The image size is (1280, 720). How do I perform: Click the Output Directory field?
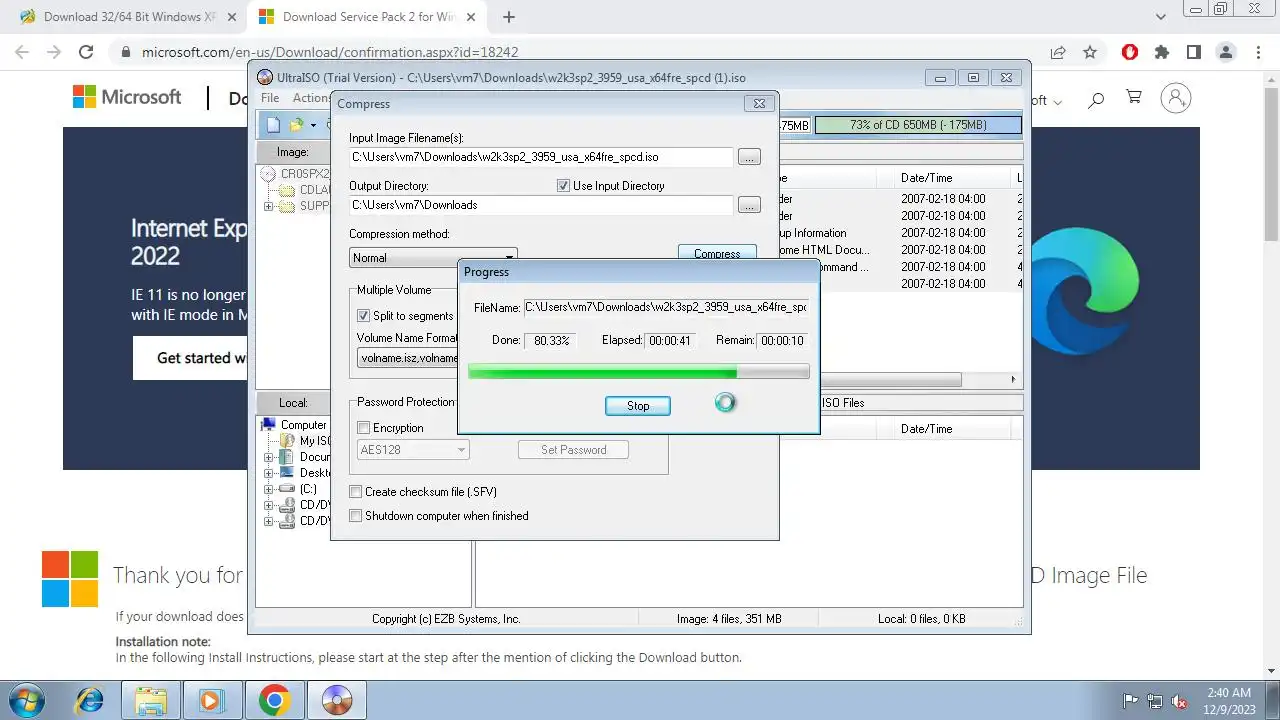(x=541, y=205)
